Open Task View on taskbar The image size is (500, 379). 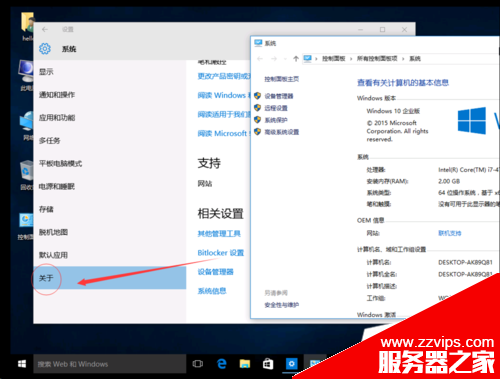(198, 364)
